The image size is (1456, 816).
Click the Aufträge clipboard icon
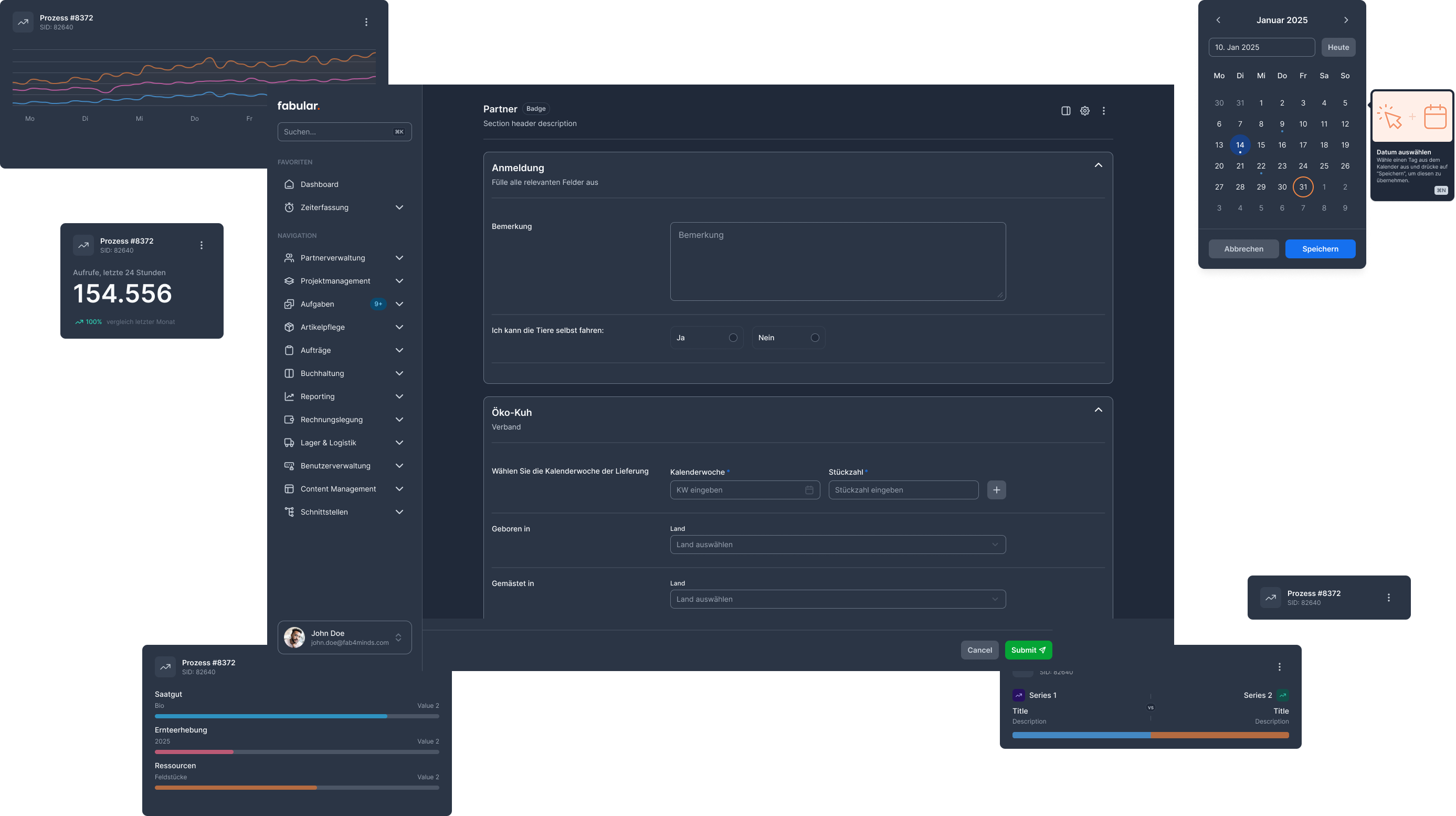(289, 351)
